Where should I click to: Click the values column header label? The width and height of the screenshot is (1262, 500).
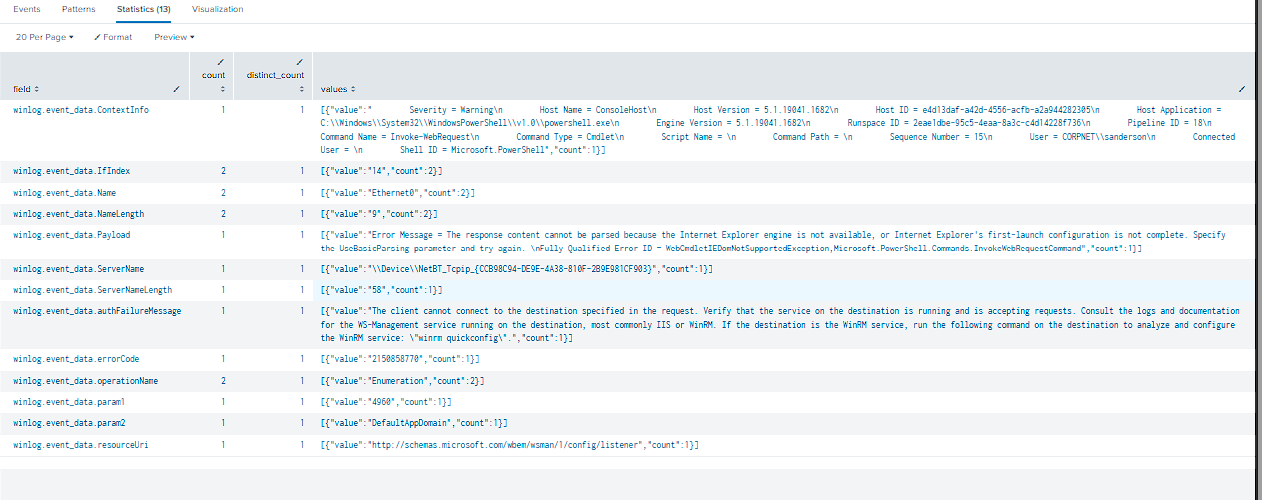tap(333, 89)
